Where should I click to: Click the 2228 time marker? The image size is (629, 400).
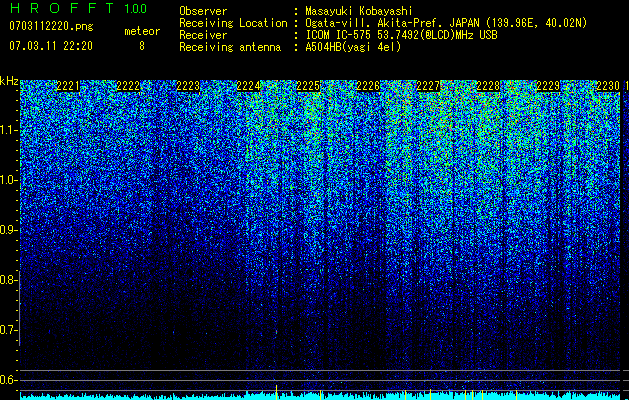[x=488, y=86]
